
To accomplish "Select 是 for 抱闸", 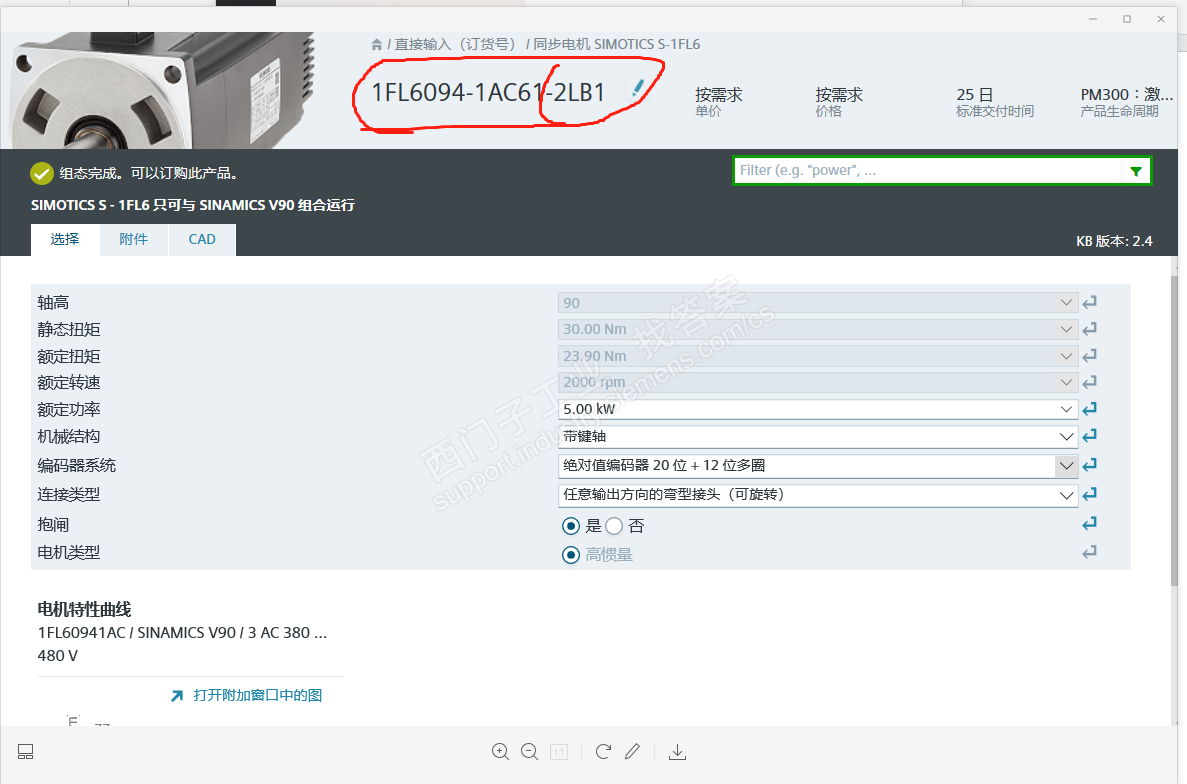I will click(x=571, y=526).
